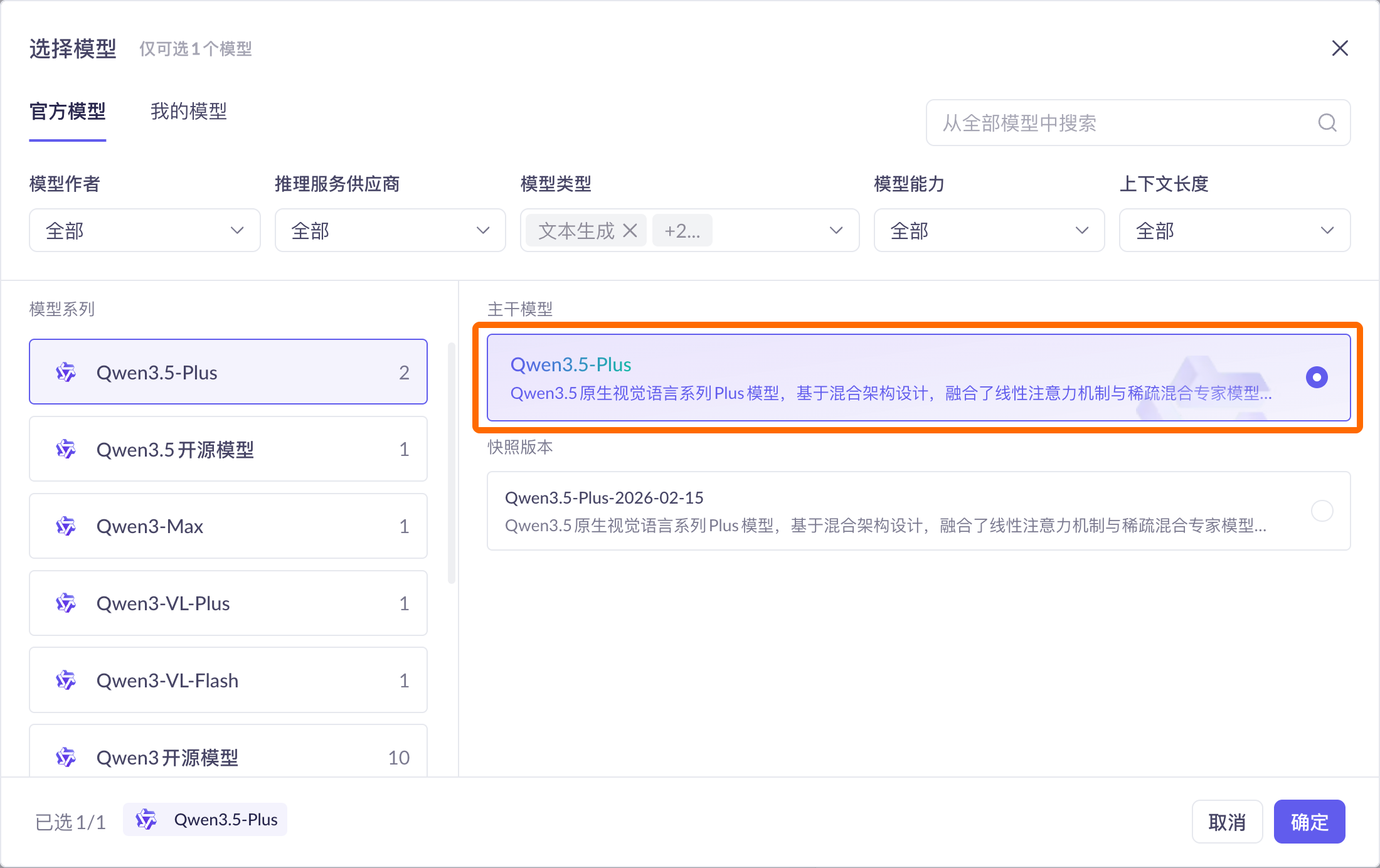This screenshot has width=1380, height=868.
Task: Select the Qwen3-Max series
Action: [228, 526]
